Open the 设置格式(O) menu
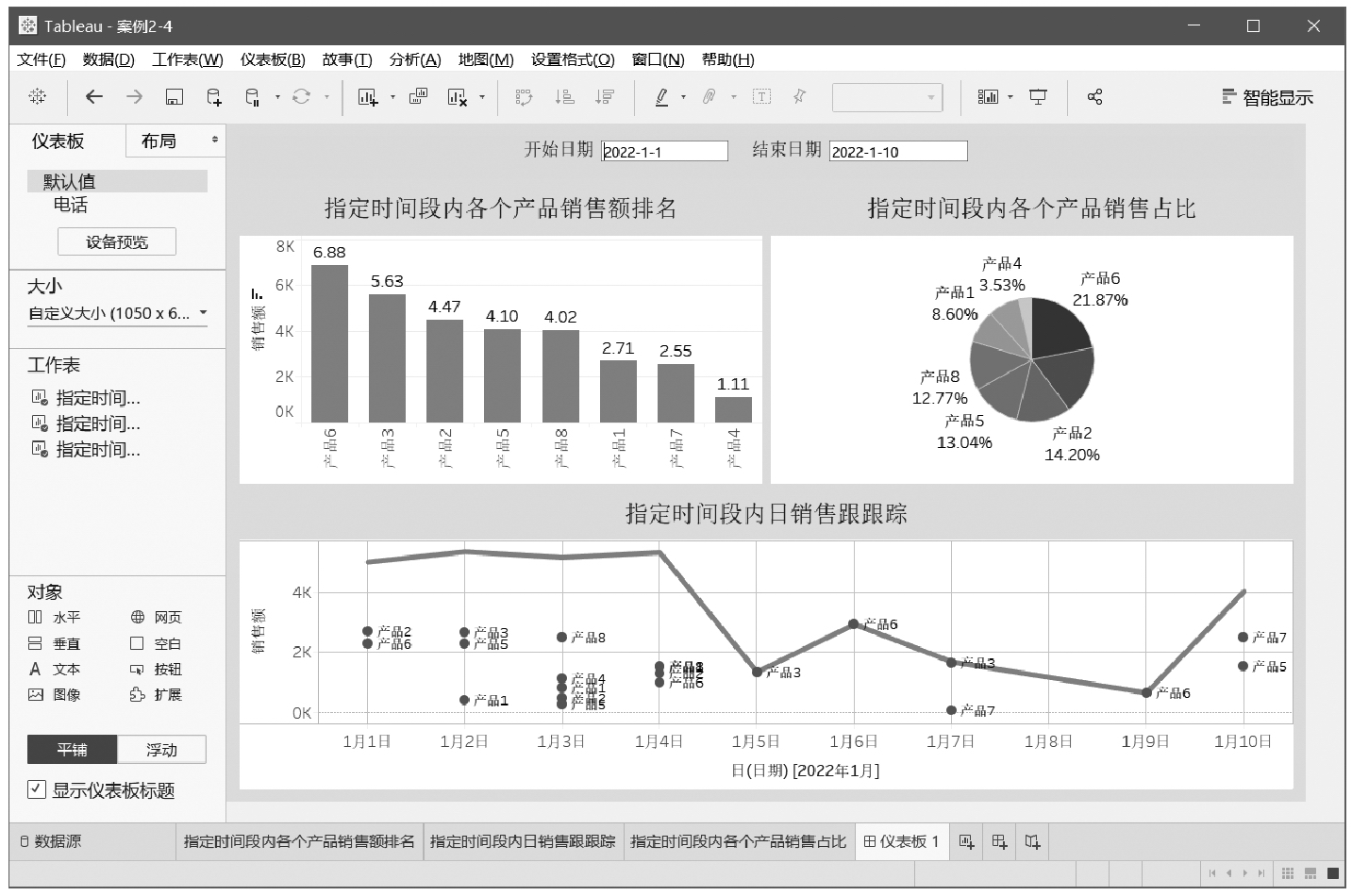The height and width of the screenshot is (896, 1352). click(573, 59)
